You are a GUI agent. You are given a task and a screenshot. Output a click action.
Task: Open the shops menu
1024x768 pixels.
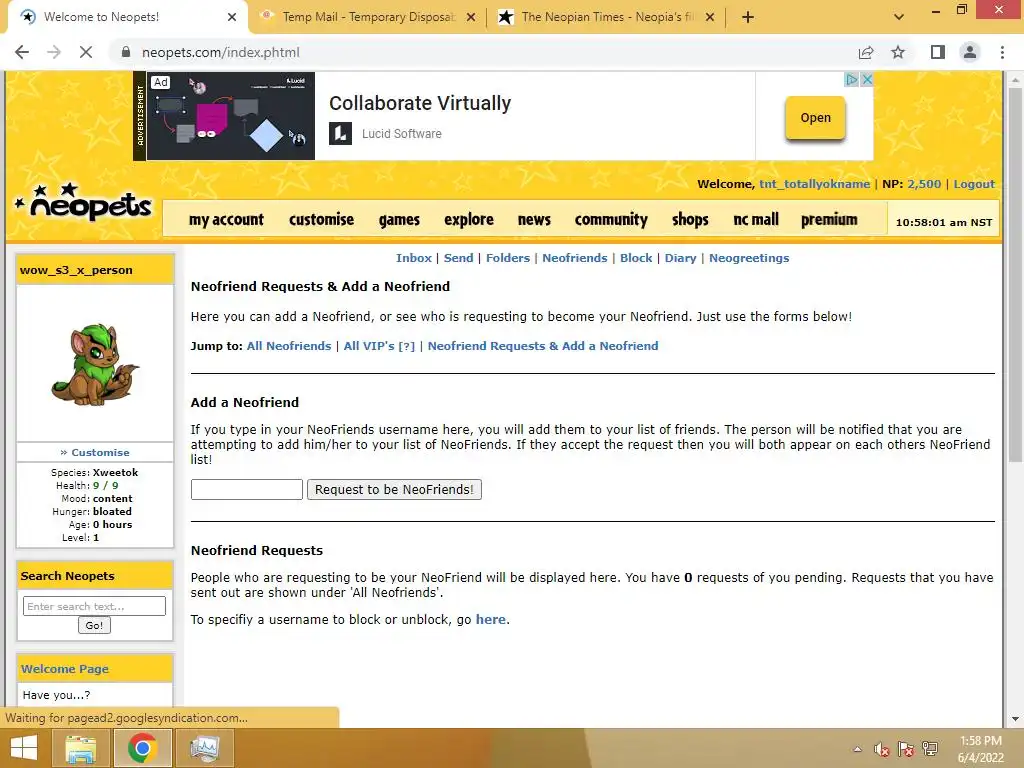tap(690, 219)
